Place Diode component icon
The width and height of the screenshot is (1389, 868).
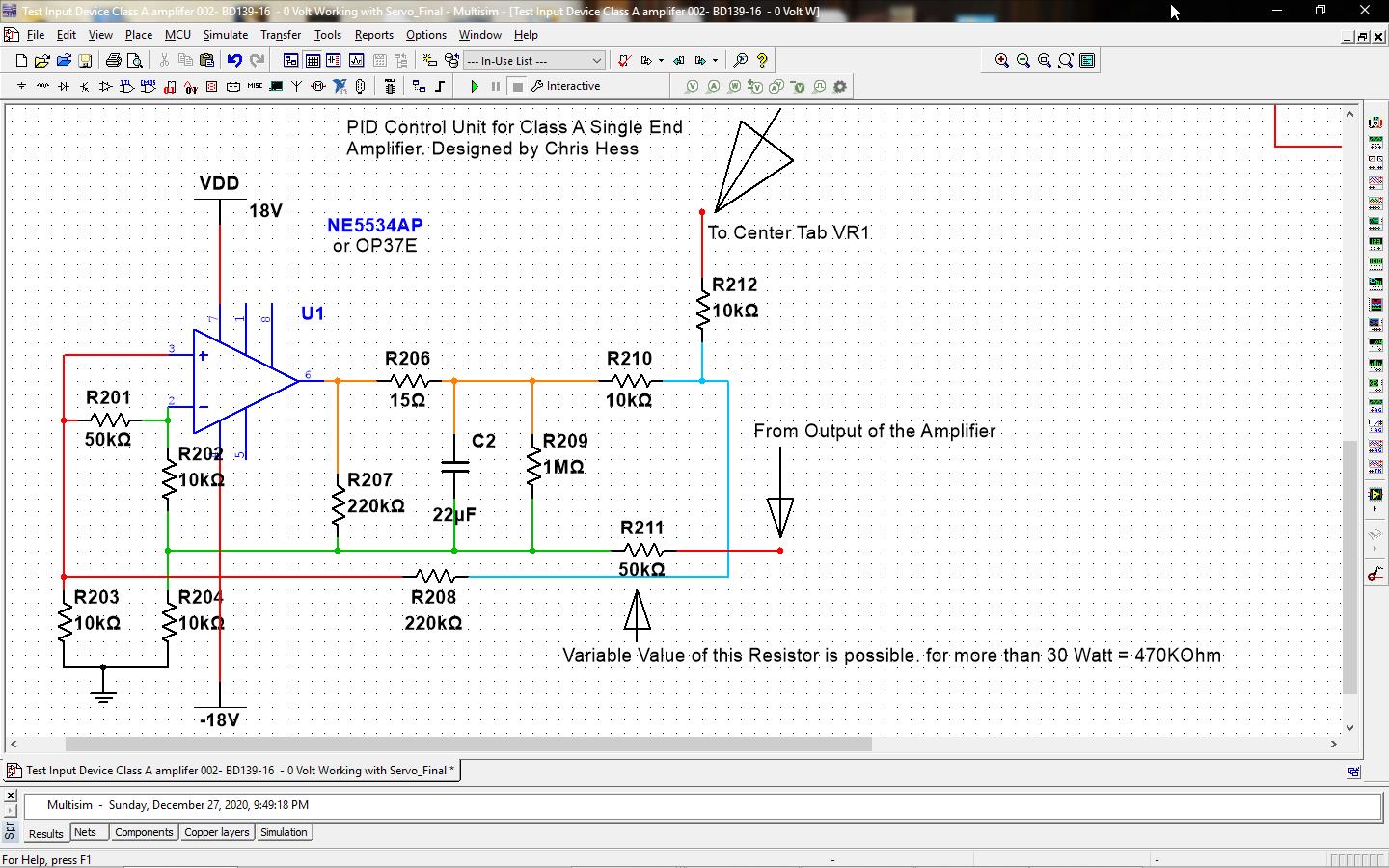64,86
